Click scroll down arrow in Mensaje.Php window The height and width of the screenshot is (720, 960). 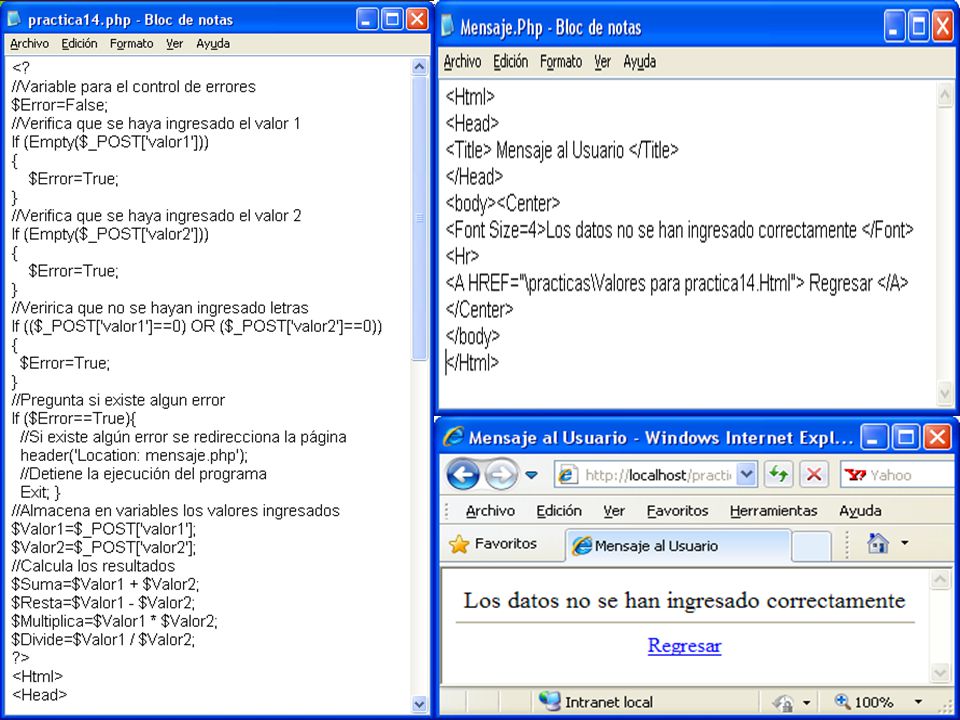[x=945, y=392]
